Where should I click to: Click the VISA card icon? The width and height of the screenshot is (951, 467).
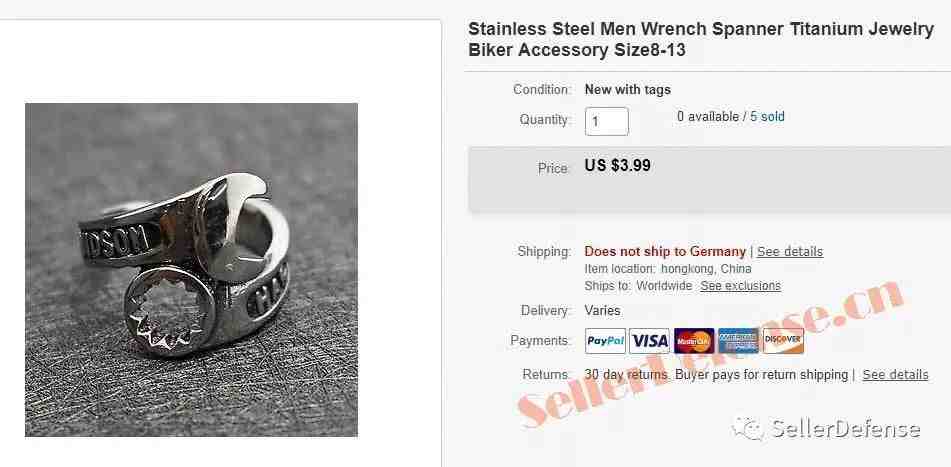[650, 341]
